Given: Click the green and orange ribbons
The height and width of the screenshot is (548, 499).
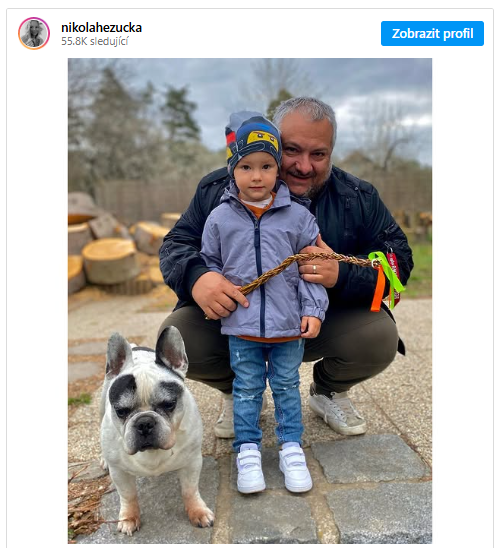Looking at the screenshot, I should 384,280.
